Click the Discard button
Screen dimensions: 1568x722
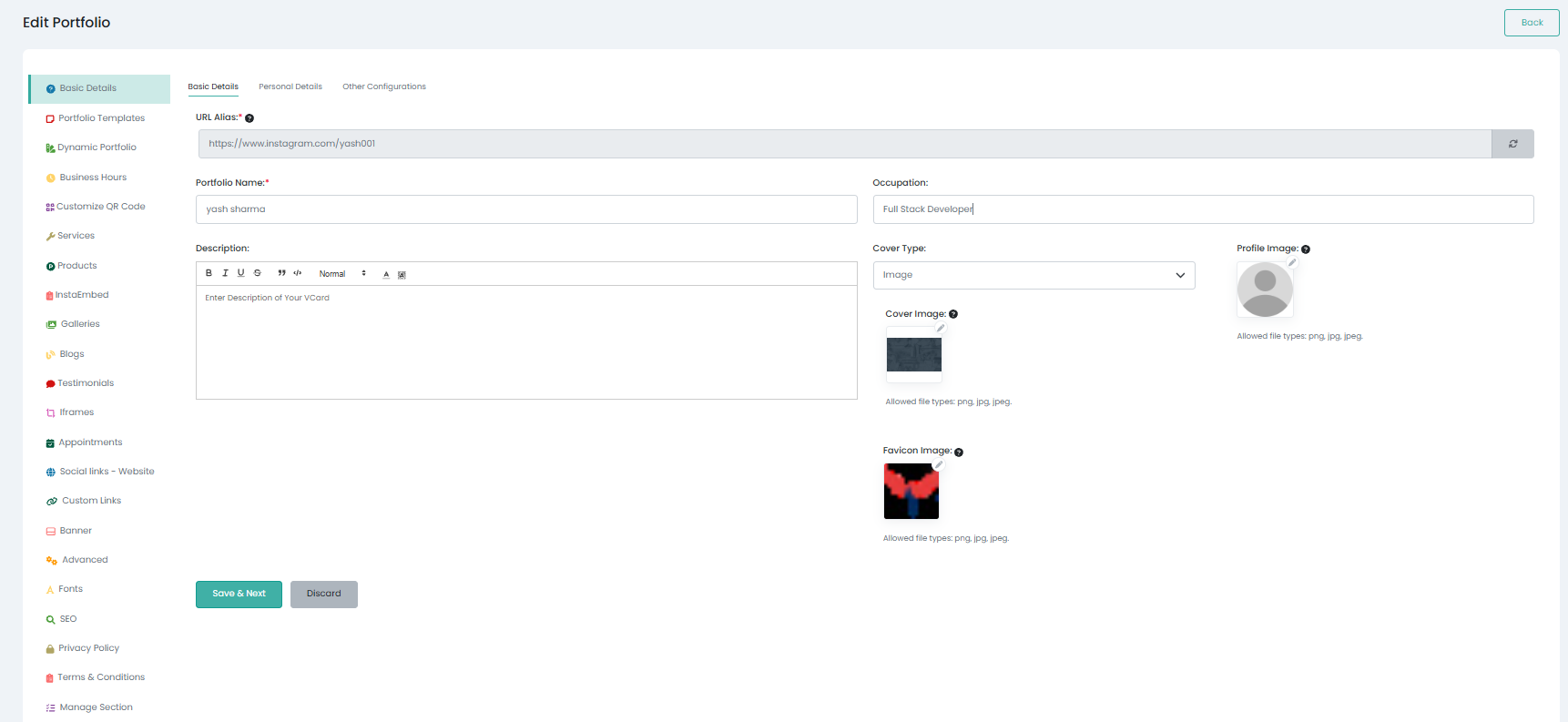[324, 594]
